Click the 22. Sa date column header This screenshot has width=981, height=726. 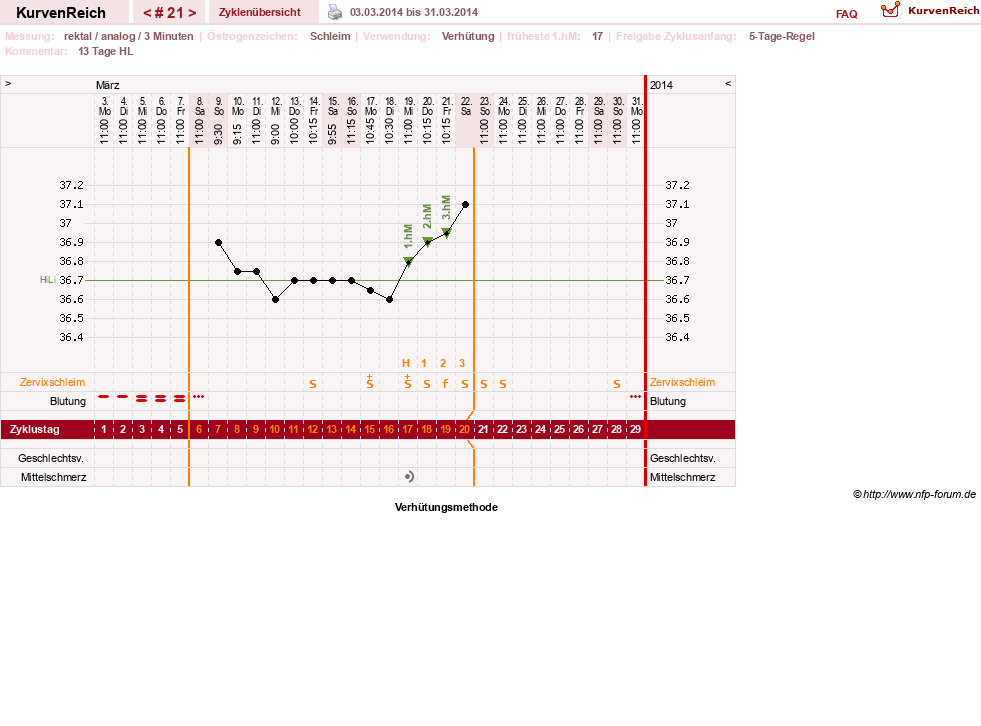465,106
